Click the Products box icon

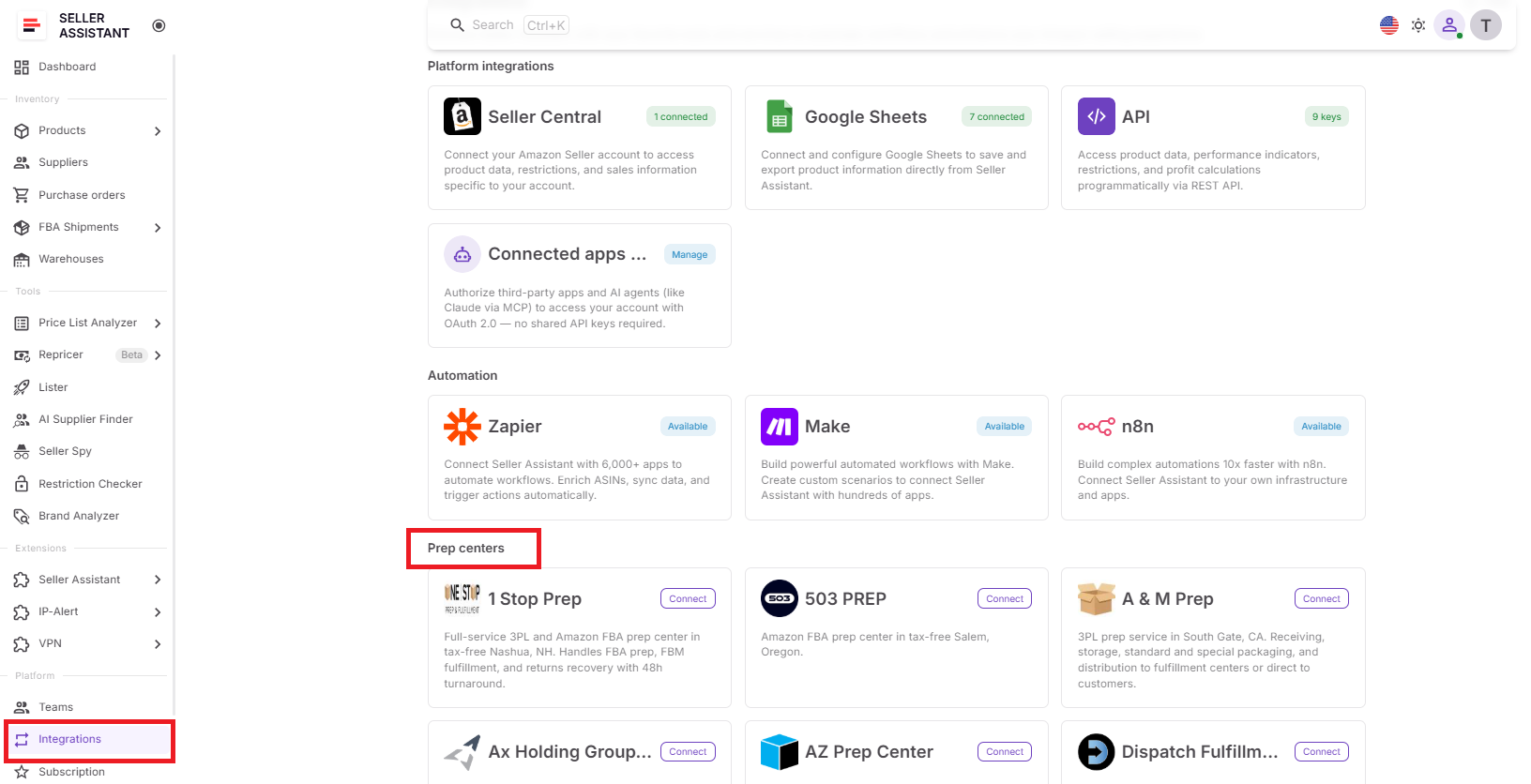(x=22, y=131)
